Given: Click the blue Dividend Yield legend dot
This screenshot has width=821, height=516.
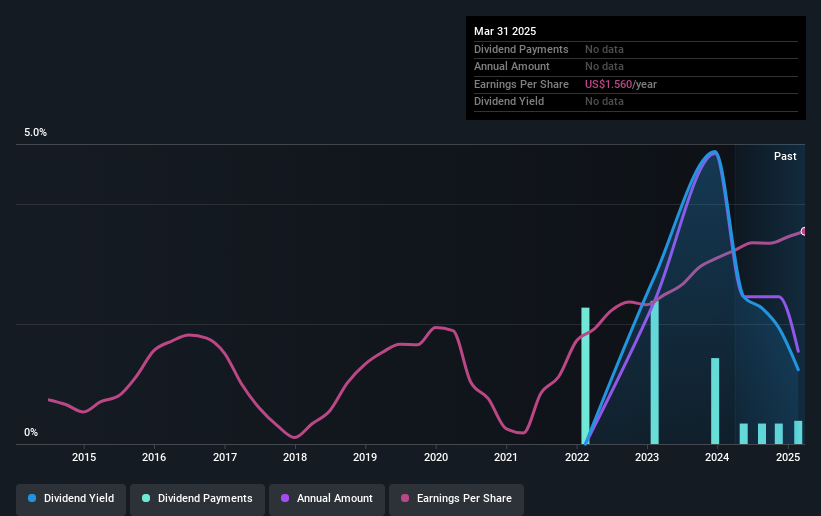Looking at the screenshot, I should click(x=32, y=498).
